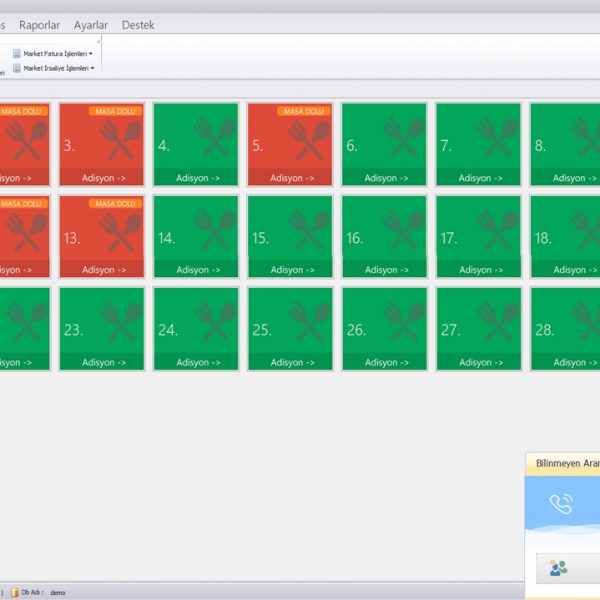600x600 pixels.
Task: Click MASA DOLU badge on table 13
Action: [115, 204]
